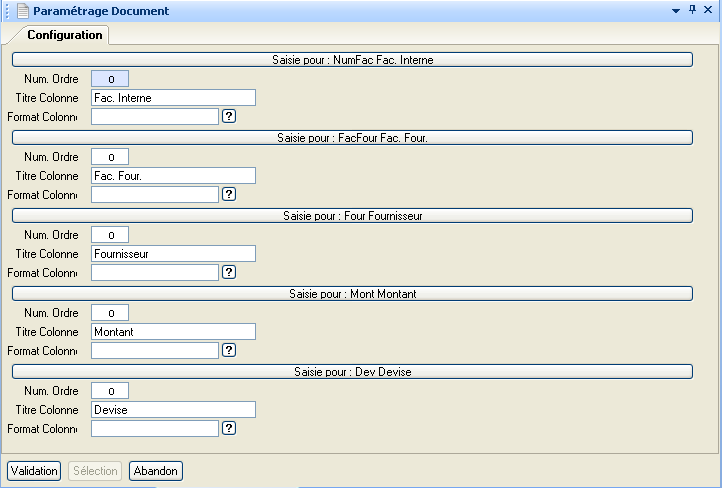Image resolution: width=722 pixels, height=488 pixels.
Task: Close the Paramétrage Document panel
Action: (708, 10)
